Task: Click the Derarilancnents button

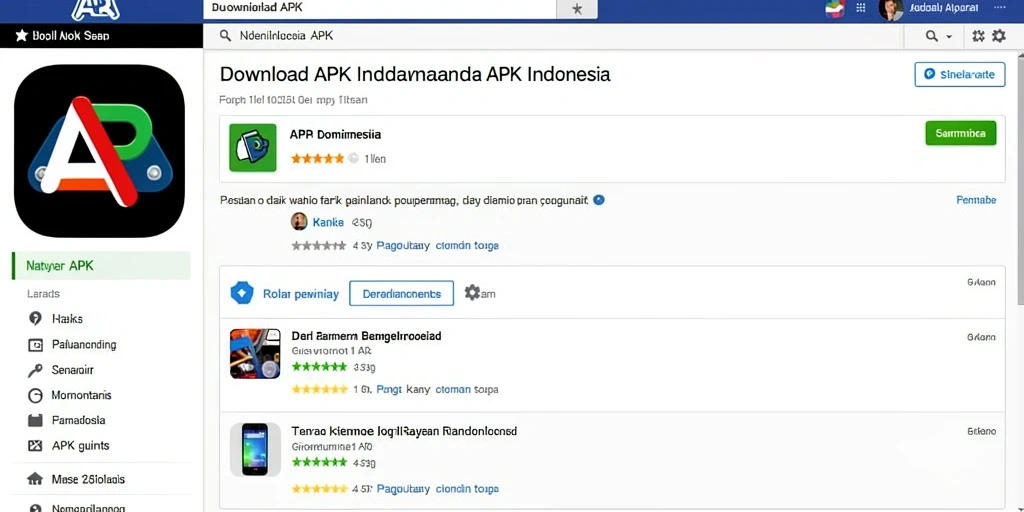Action: tap(402, 294)
